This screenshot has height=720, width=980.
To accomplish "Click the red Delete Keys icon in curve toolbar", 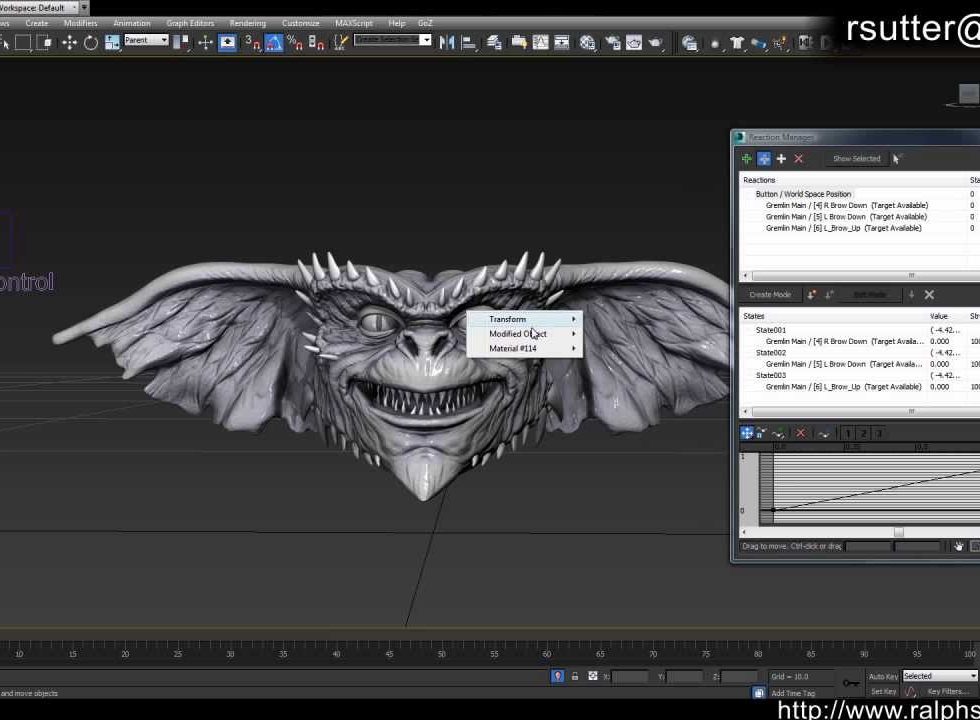I will tap(801, 433).
